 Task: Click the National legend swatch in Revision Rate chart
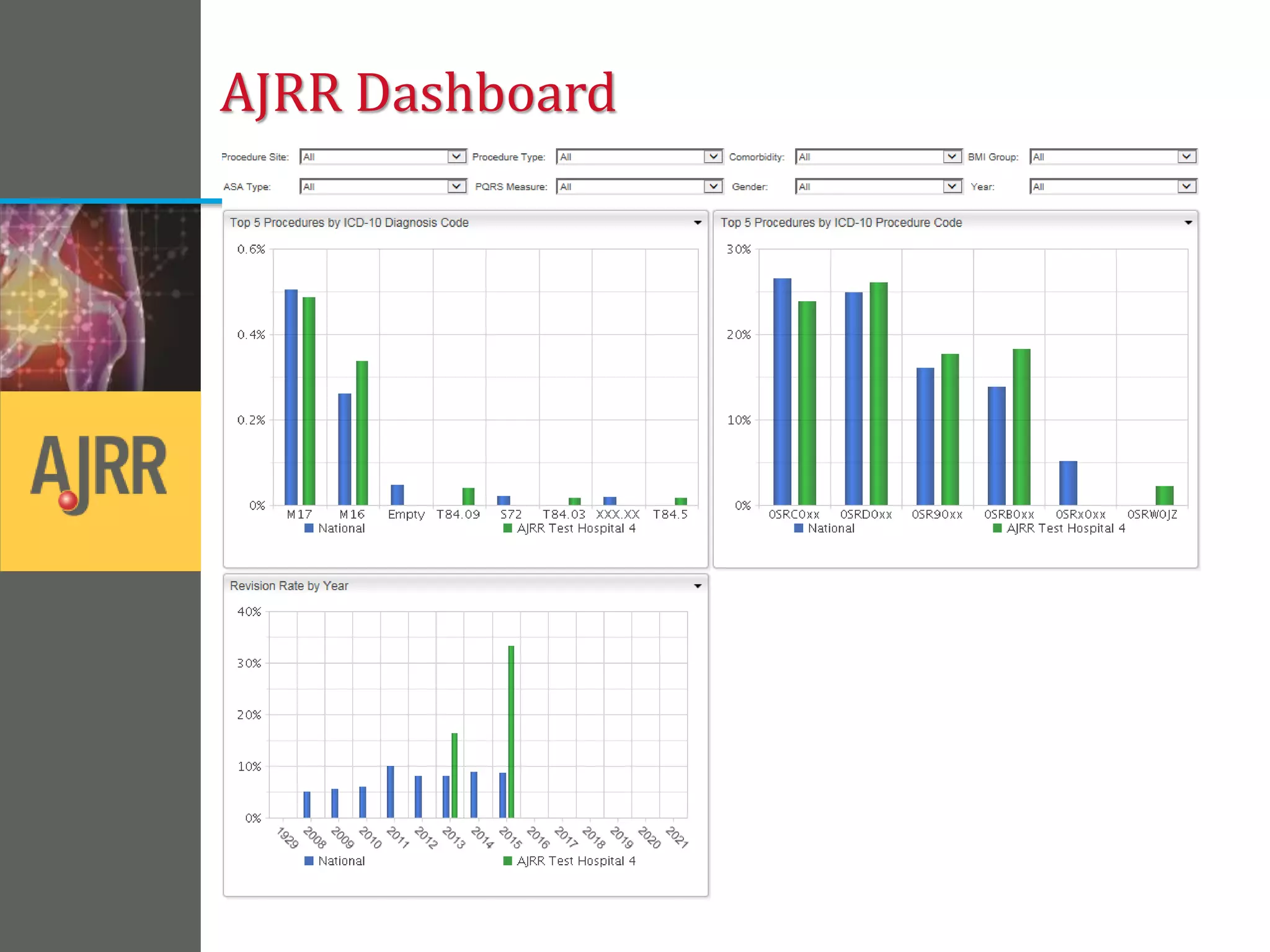point(309,861)
